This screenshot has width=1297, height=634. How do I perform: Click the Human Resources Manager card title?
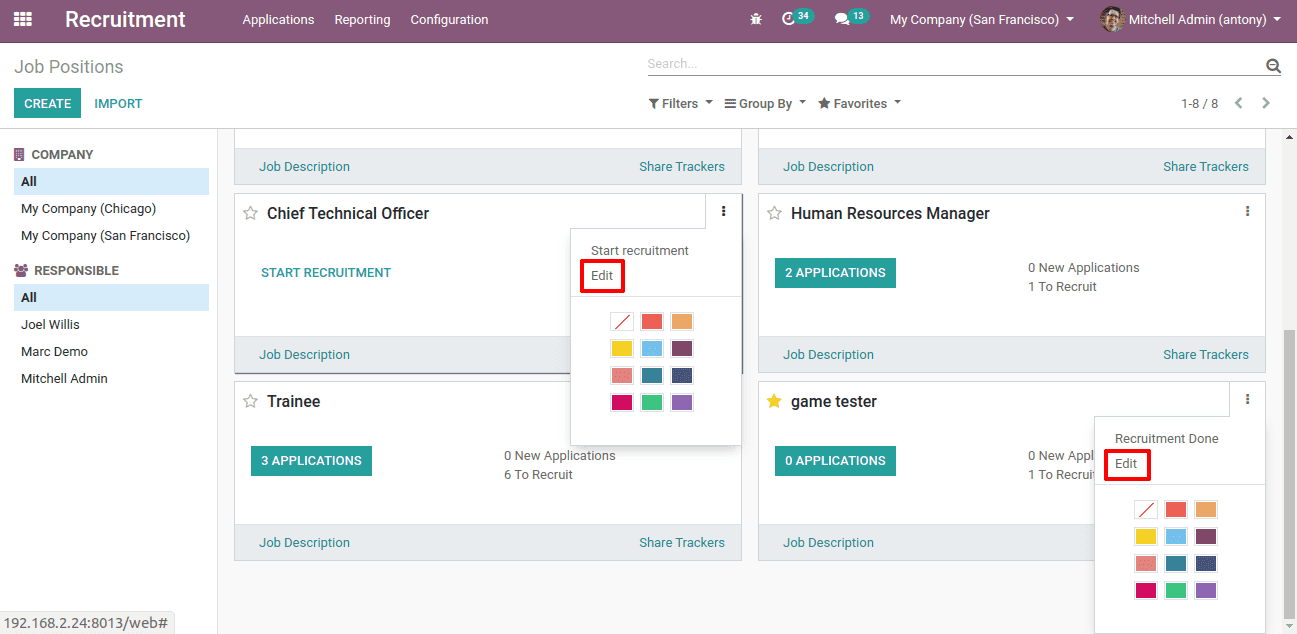890,214
